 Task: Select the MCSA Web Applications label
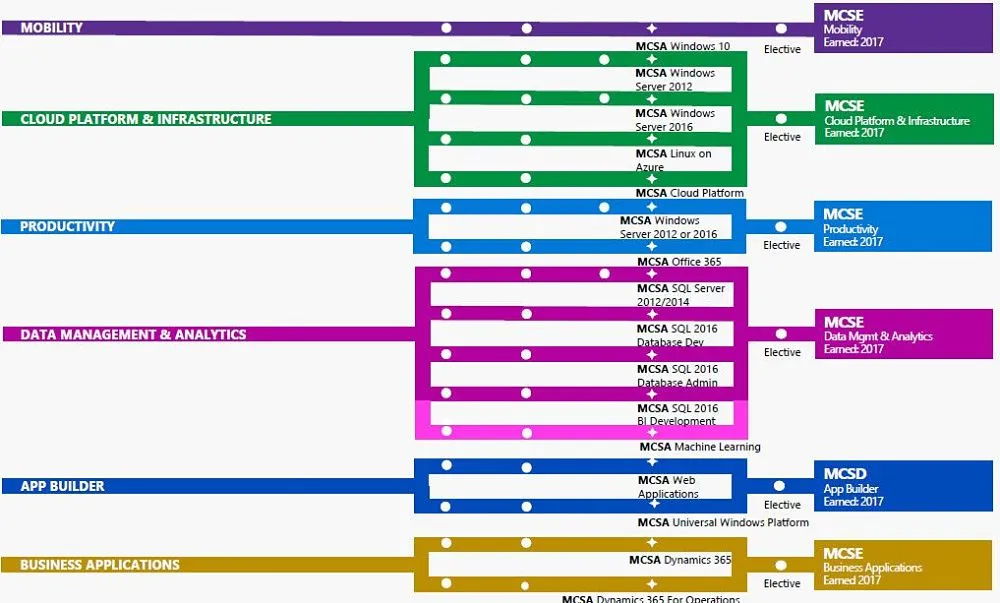pos(668,487)
